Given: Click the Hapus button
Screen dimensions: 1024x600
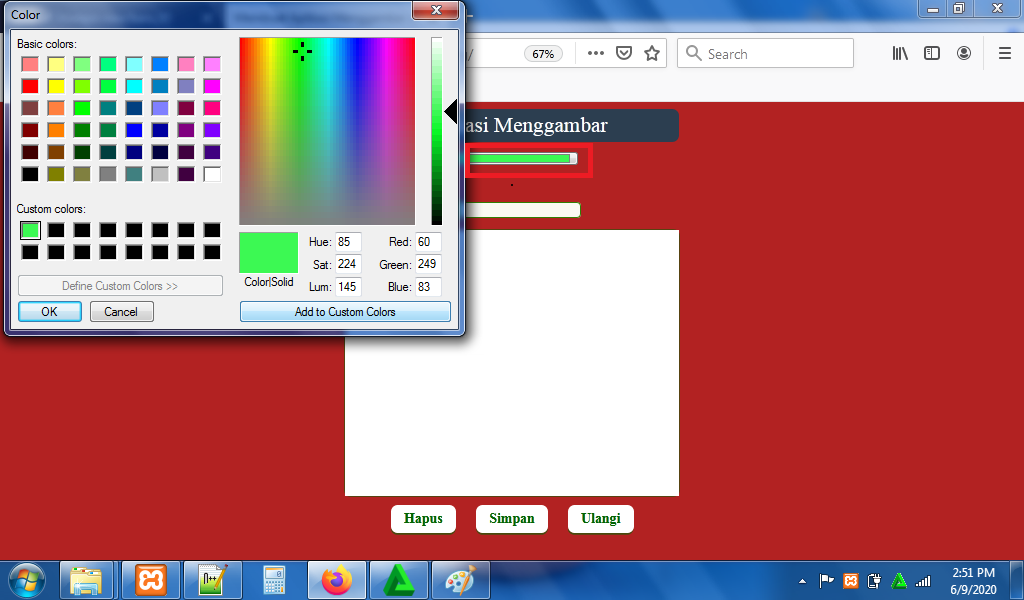Looking at the screenshot, I should [x=423, y=518].
